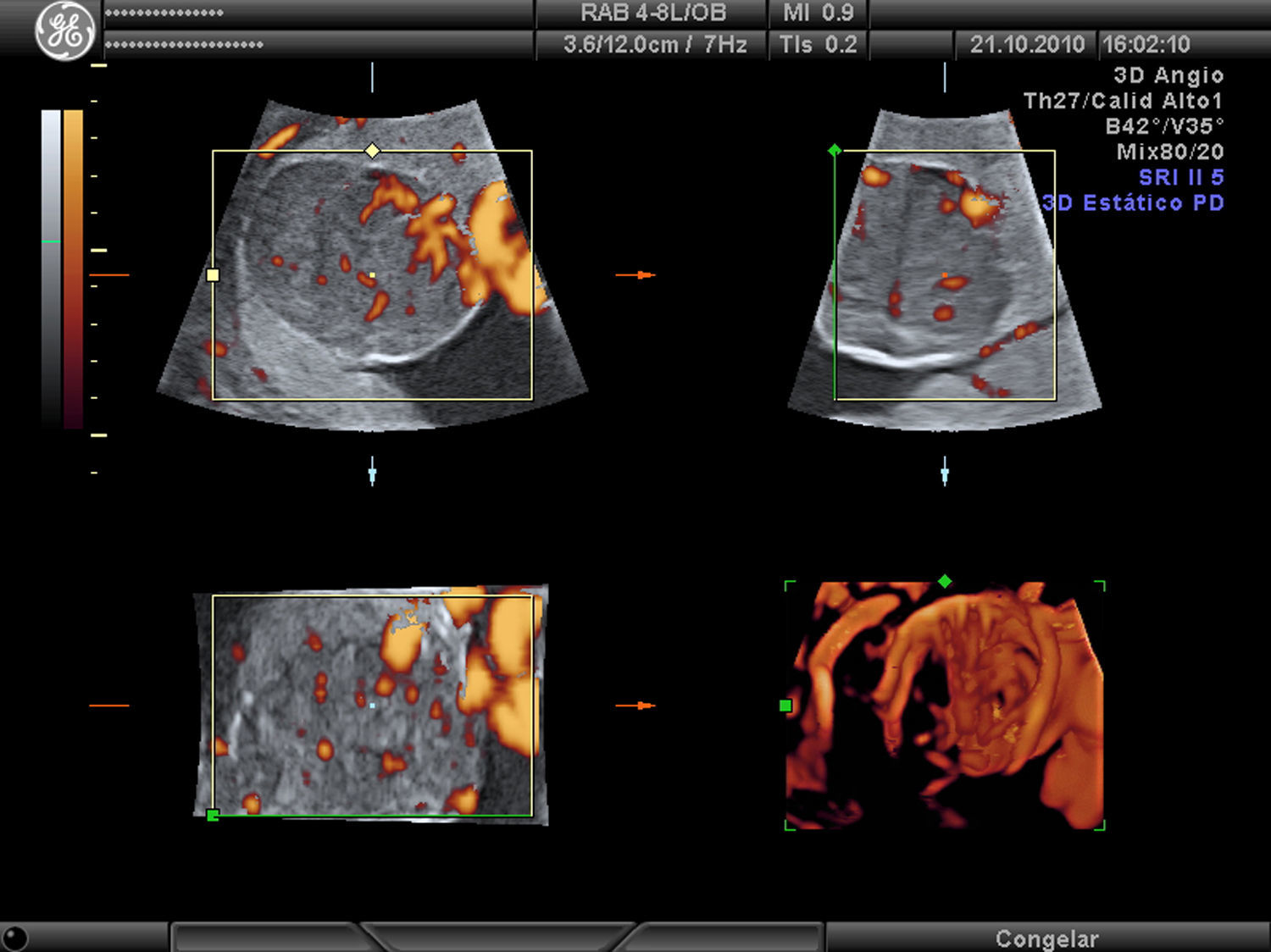Click the green square corner handle on the lower-left plane
Image resolution: width=1271 pixels, height=952 pixels.
(213, 815)
